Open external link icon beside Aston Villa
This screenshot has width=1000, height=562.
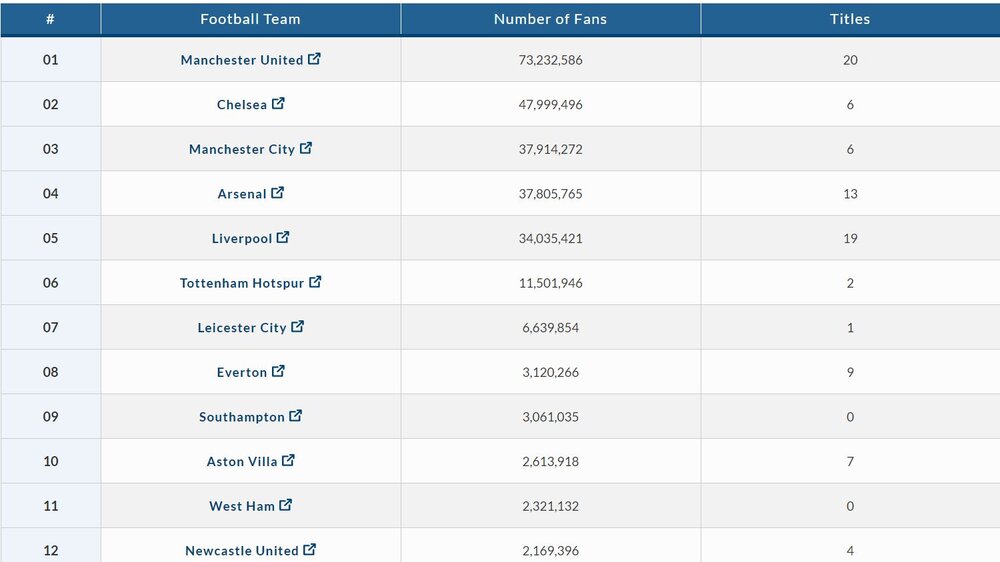[x=288, y=461]
